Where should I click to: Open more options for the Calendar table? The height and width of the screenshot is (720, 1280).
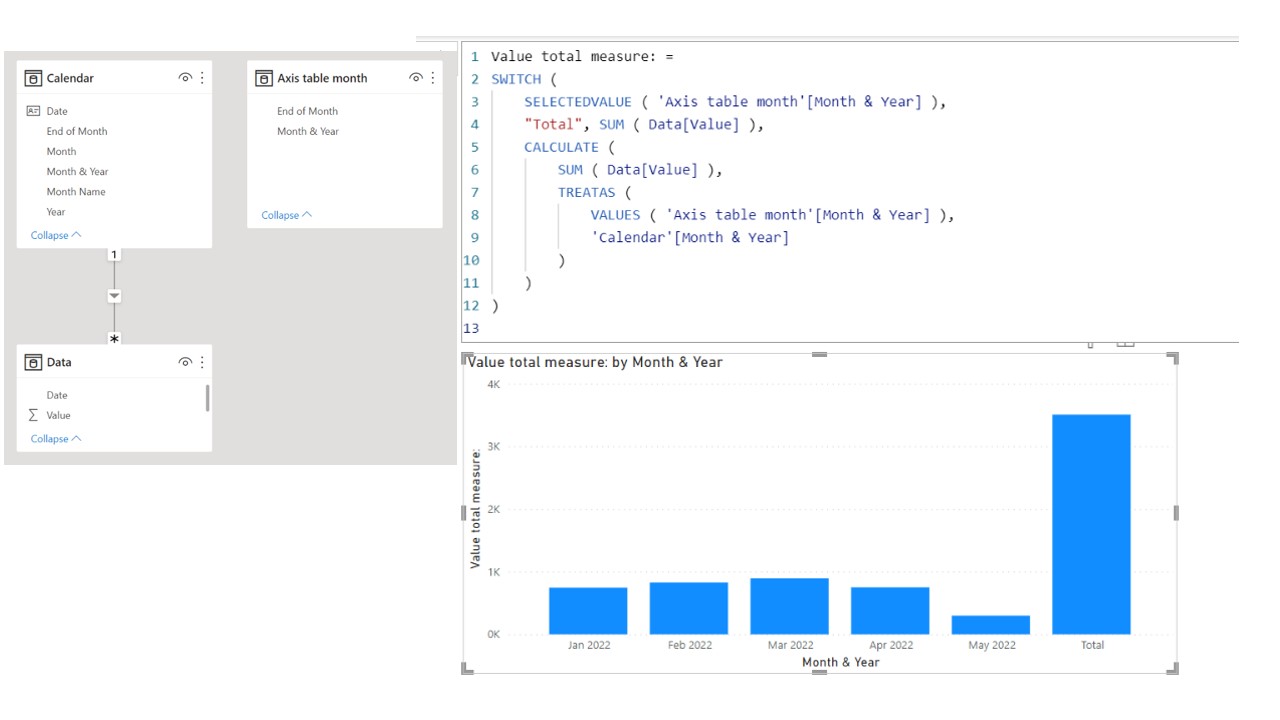pyautogui.click(x=202, y=78)
